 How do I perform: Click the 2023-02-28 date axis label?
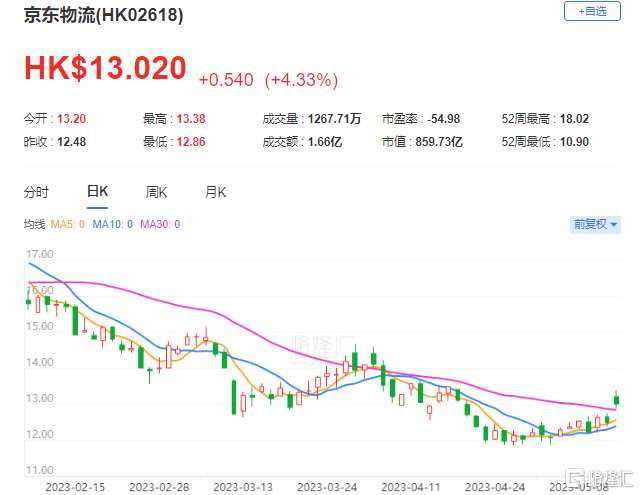(159, 487)
